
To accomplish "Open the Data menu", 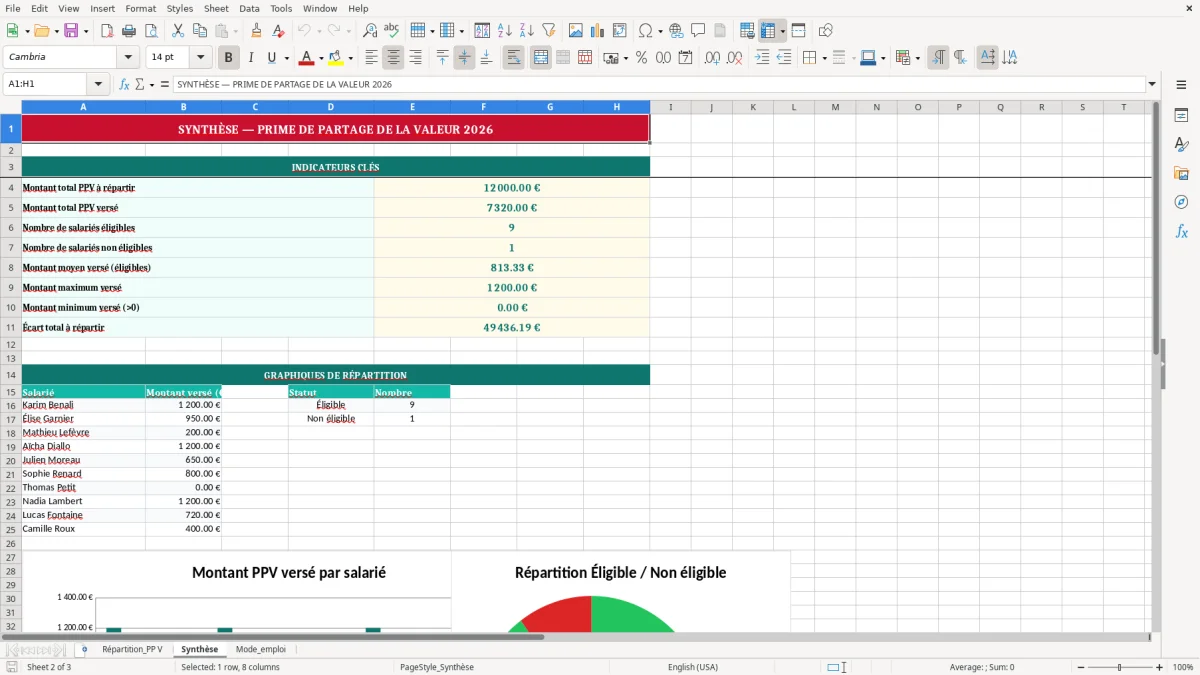I will pyautogui.click(x=249, y=8).
